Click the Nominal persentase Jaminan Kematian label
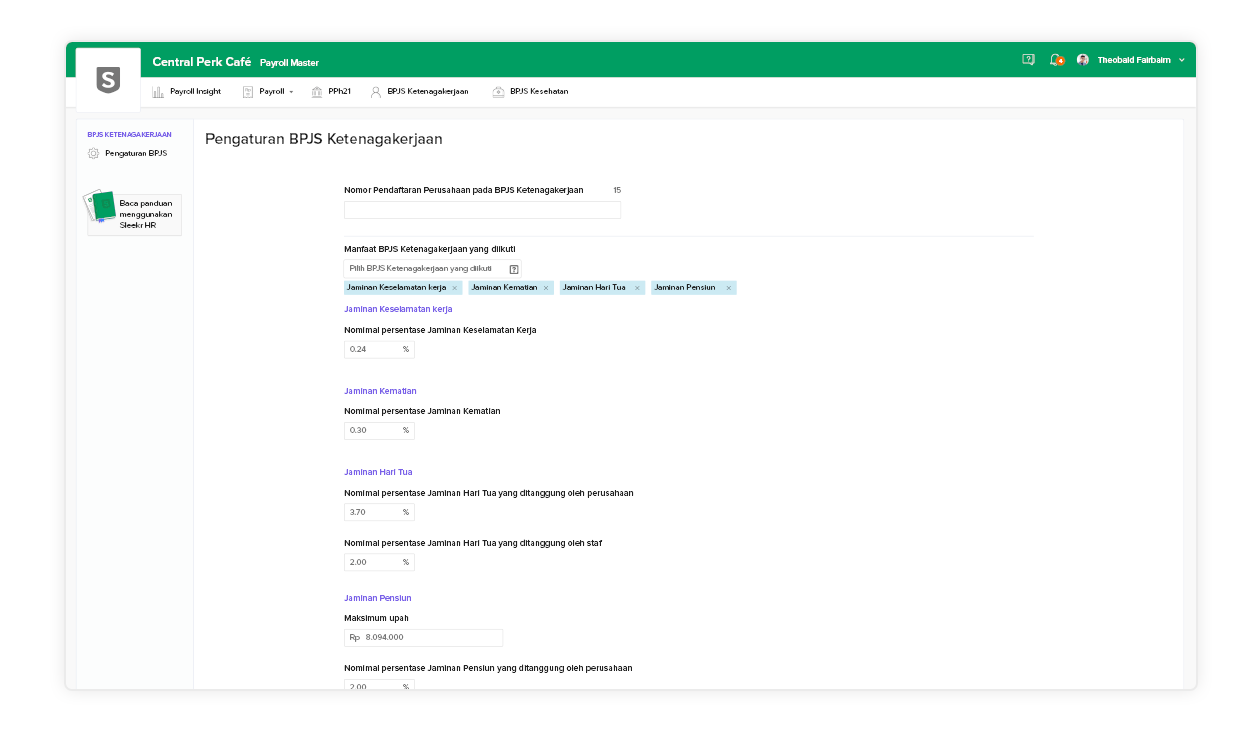Screen dimensions: 1260x730 click(x=422, y=411)
